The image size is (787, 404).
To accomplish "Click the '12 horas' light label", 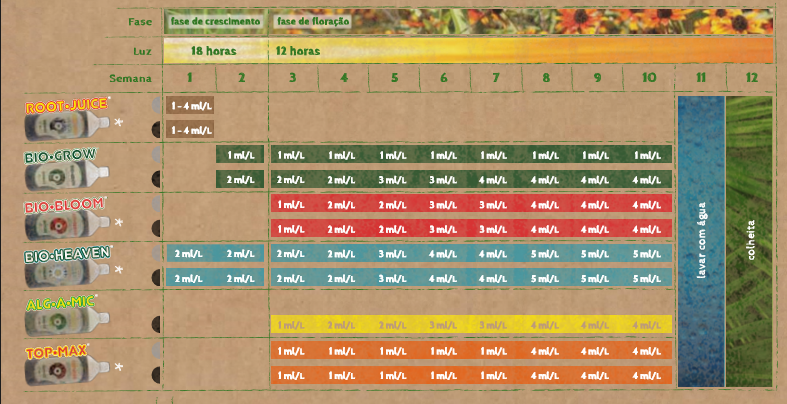I will tap(297, 51).
